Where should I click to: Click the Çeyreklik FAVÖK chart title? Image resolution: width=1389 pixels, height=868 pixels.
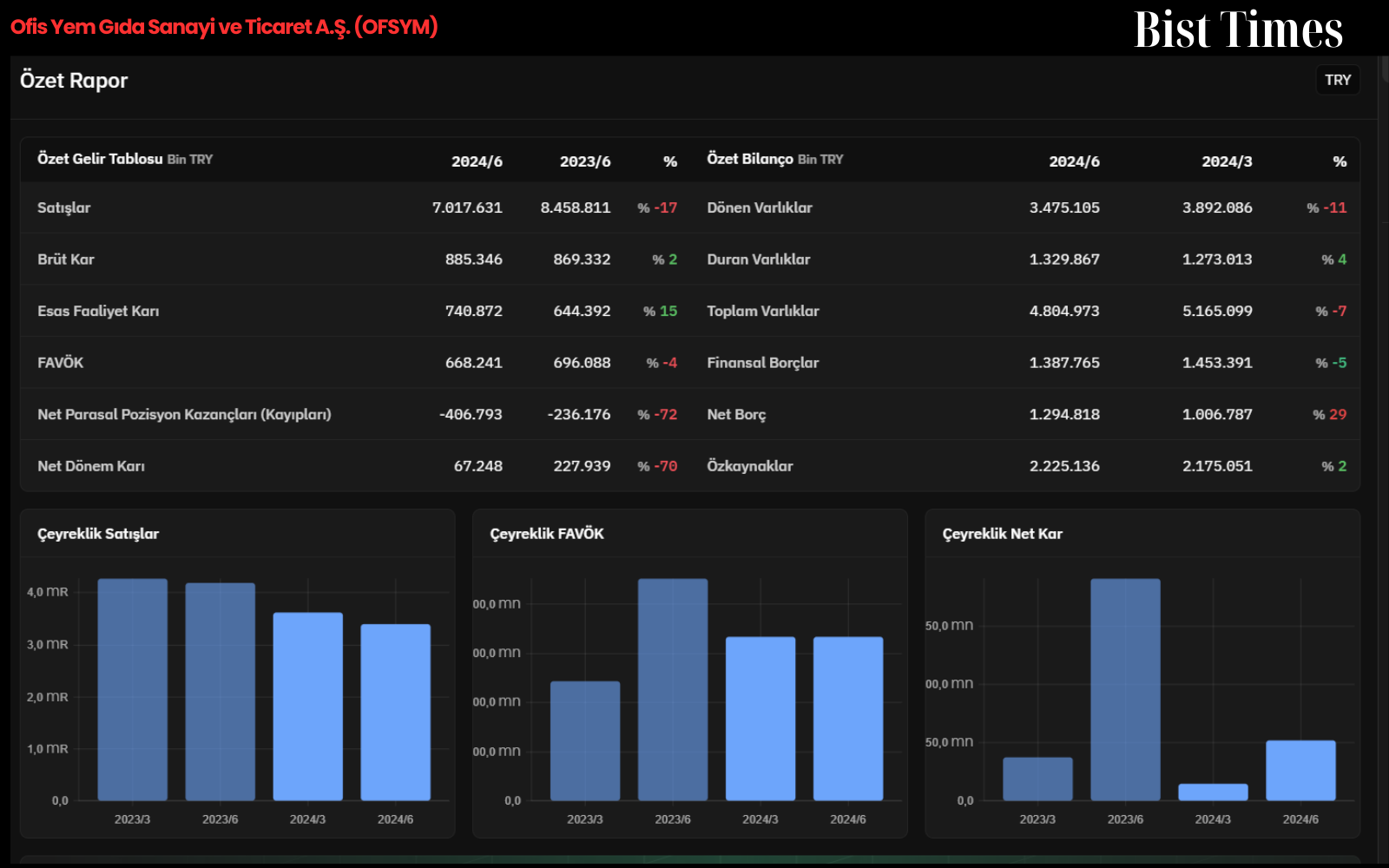point(547,534)
